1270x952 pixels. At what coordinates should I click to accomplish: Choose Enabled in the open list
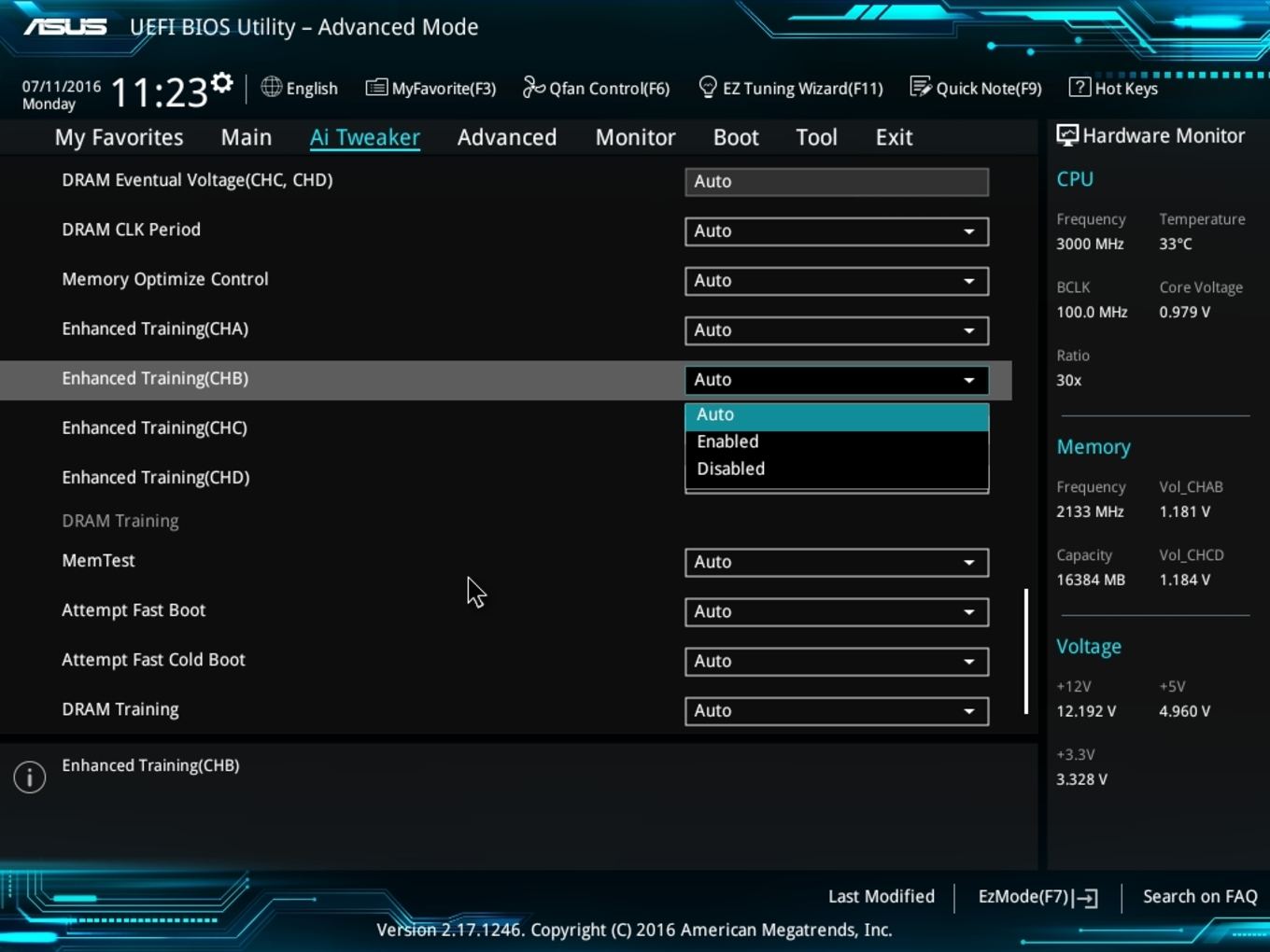[837, 441]
